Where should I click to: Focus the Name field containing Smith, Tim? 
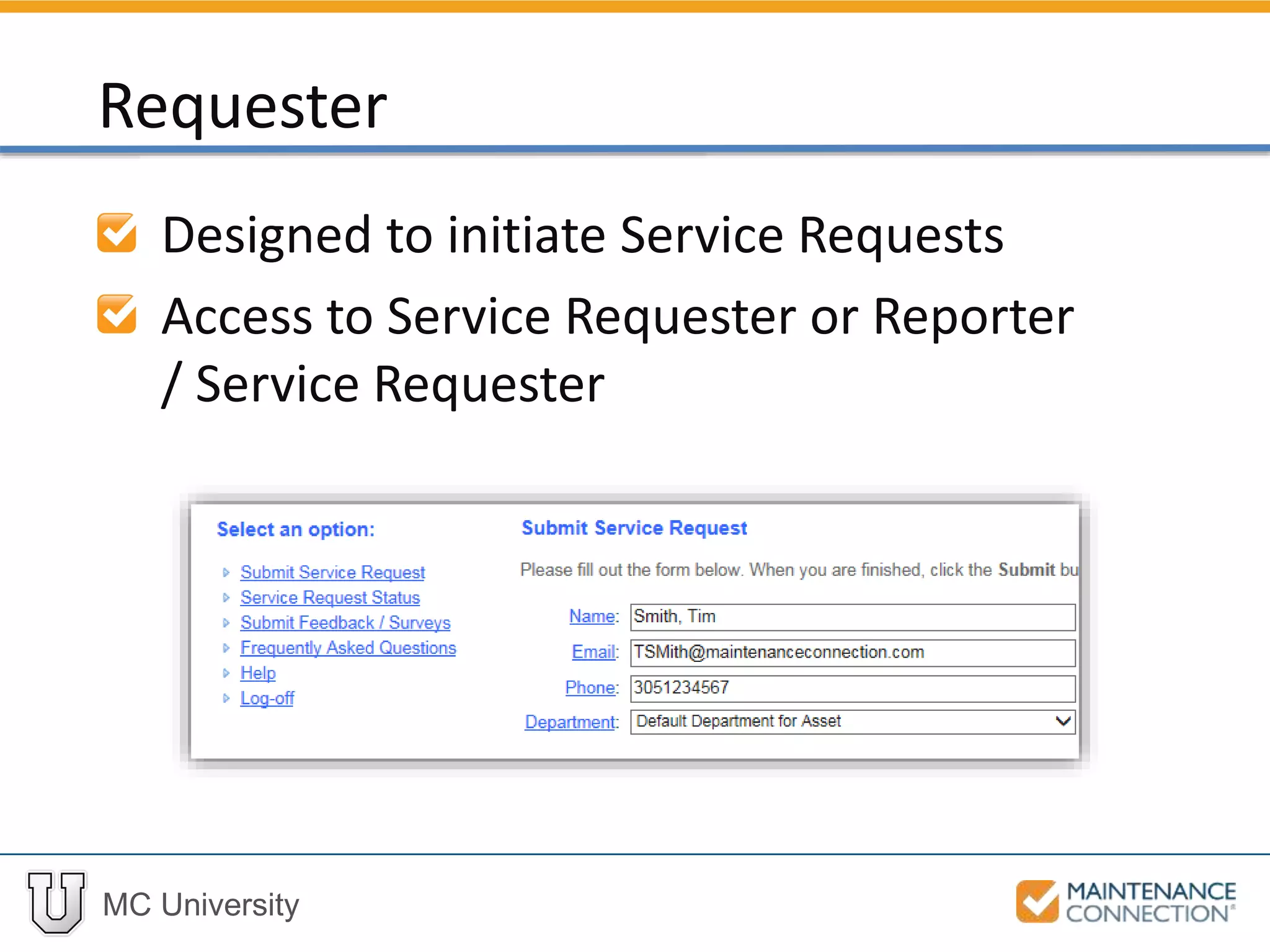(853, 617)
